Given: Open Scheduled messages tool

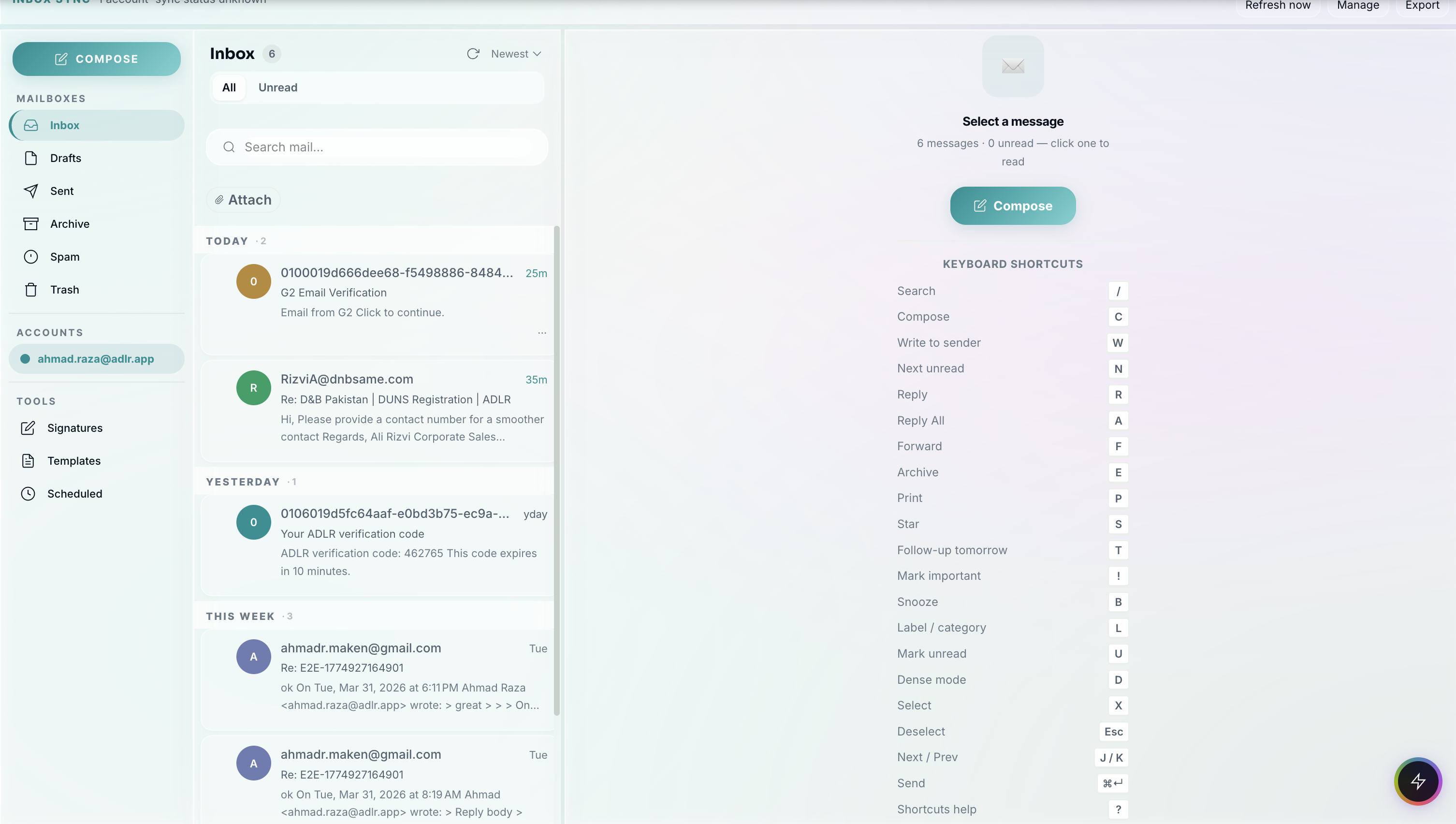Looking at the screenshot, I should click(74, 494).
